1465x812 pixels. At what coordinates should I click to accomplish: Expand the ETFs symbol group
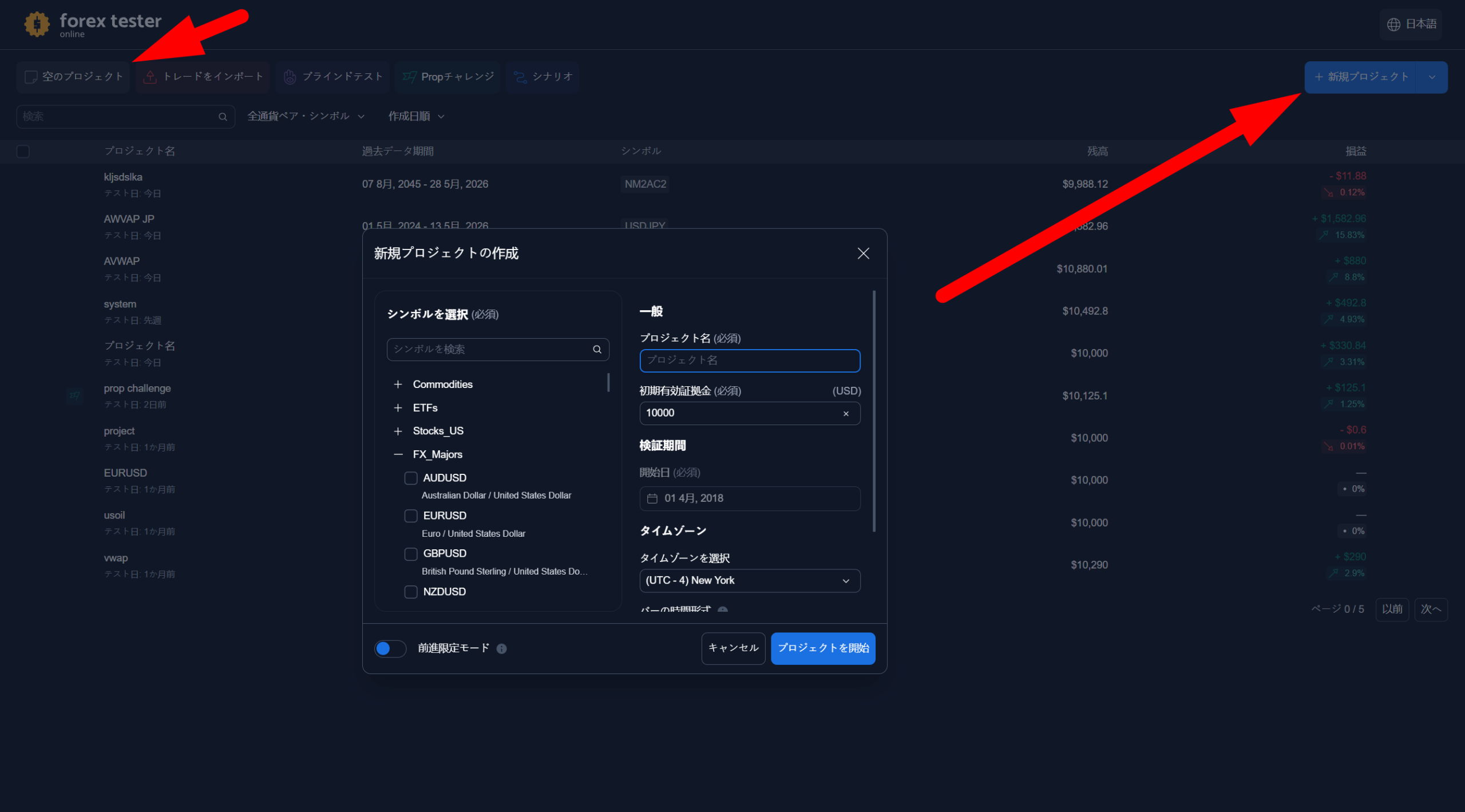click(x=398, y=408)
